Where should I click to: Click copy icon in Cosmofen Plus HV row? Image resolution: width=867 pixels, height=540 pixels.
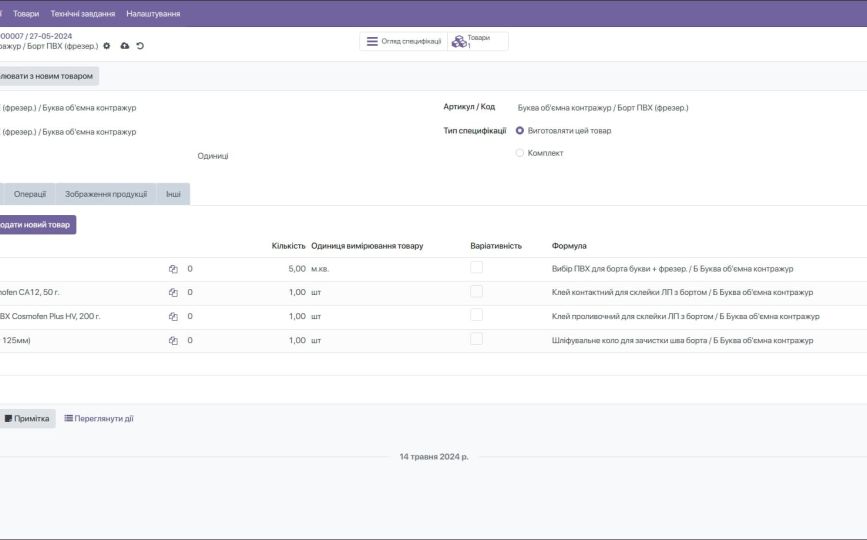click(x=173, y=317)
